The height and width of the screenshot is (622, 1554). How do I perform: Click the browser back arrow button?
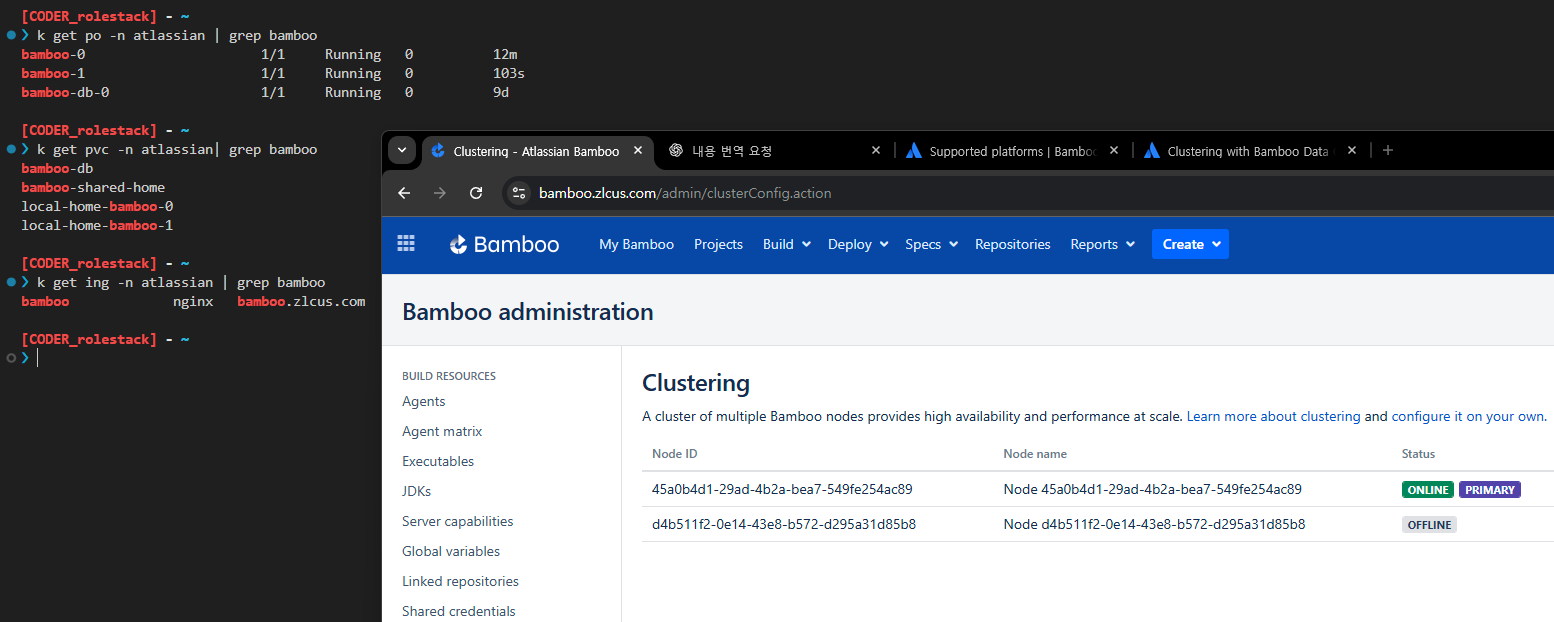pos(404,193)
